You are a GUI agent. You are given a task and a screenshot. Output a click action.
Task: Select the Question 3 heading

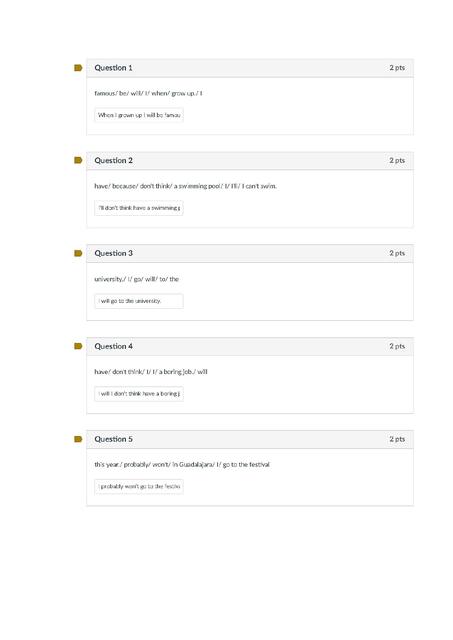pyautogui.click(x=113, y=253)
